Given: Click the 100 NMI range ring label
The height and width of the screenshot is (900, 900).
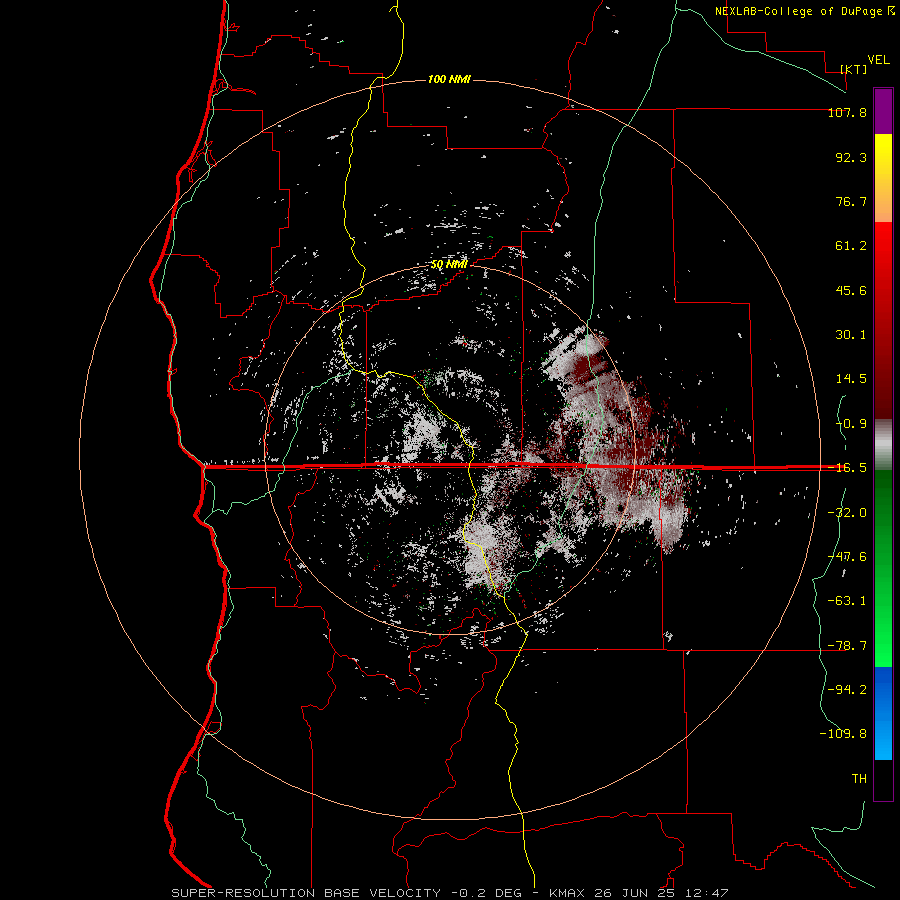Looking at the screenshot, I should tap(449, 79).
